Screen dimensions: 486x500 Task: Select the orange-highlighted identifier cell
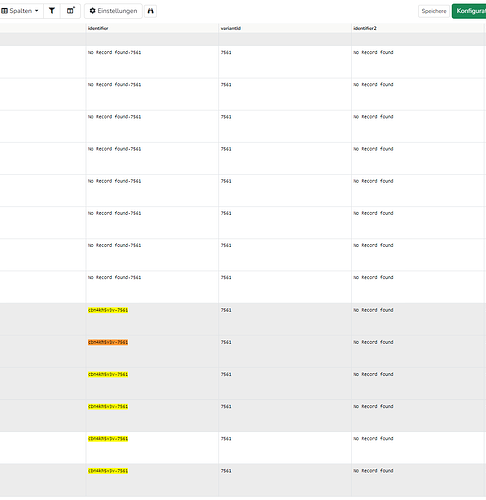(x=108, y=342)
